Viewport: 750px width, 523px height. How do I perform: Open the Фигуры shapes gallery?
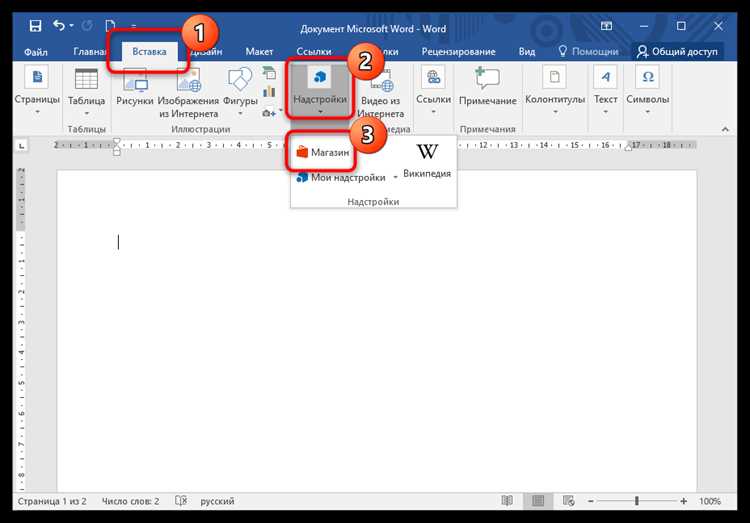point(240,93)
